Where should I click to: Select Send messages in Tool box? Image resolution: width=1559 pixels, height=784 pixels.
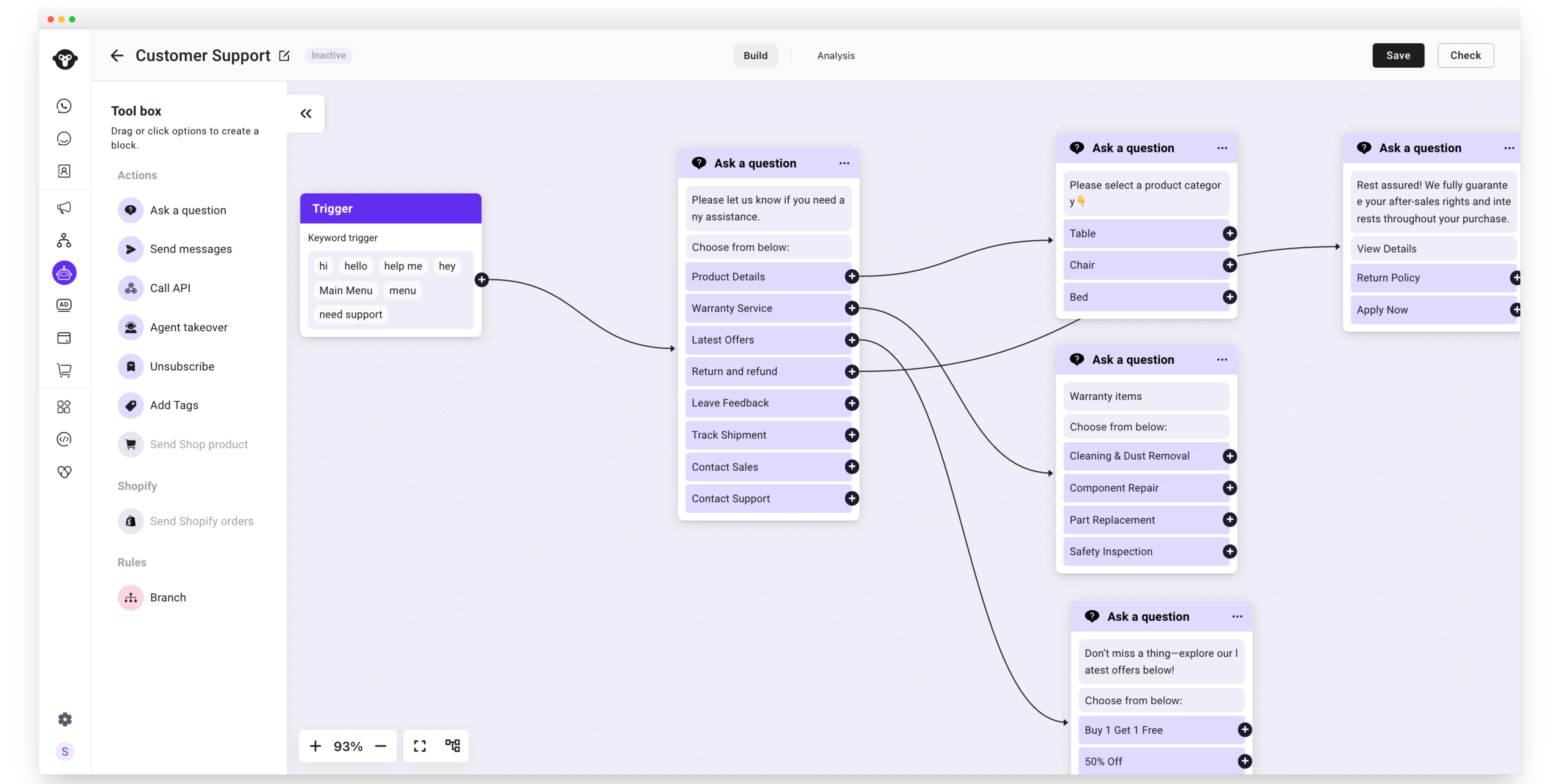coord(175,249)
